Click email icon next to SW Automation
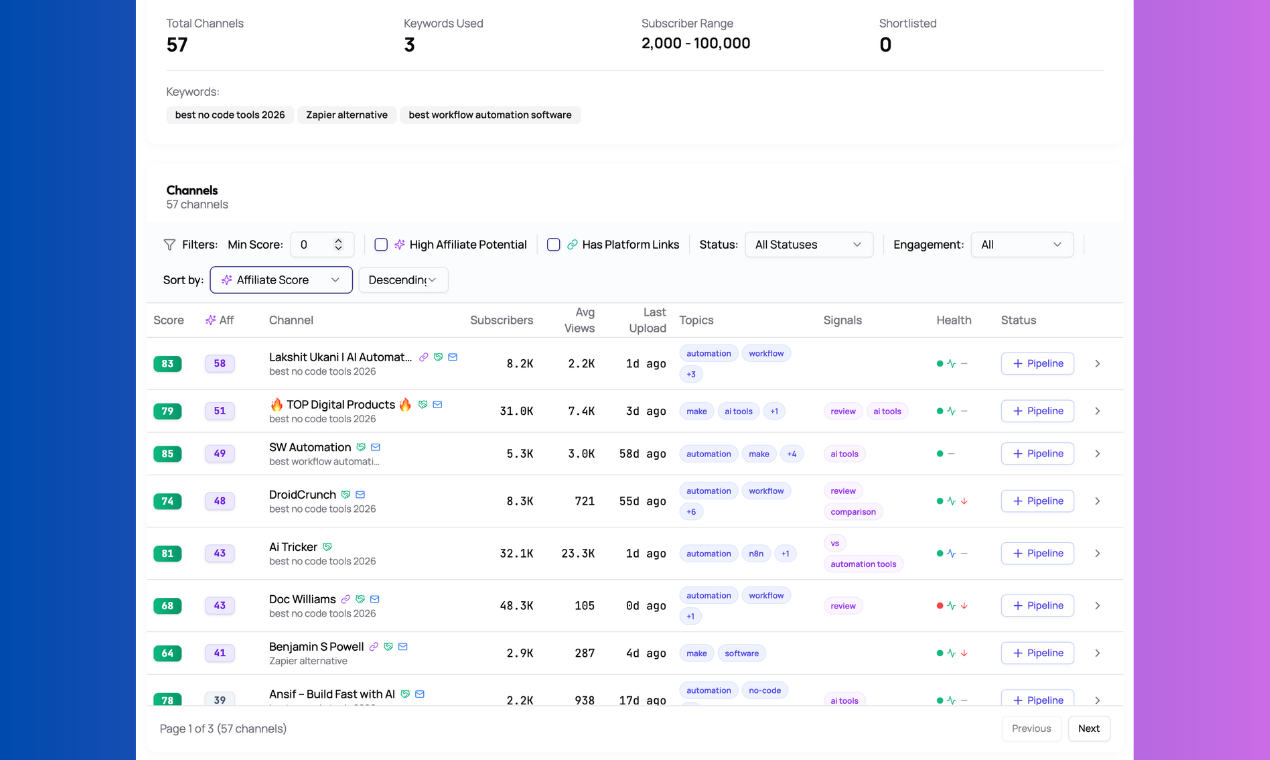The width and height of the screenshot is (1270, 760). tap(376, 447)
